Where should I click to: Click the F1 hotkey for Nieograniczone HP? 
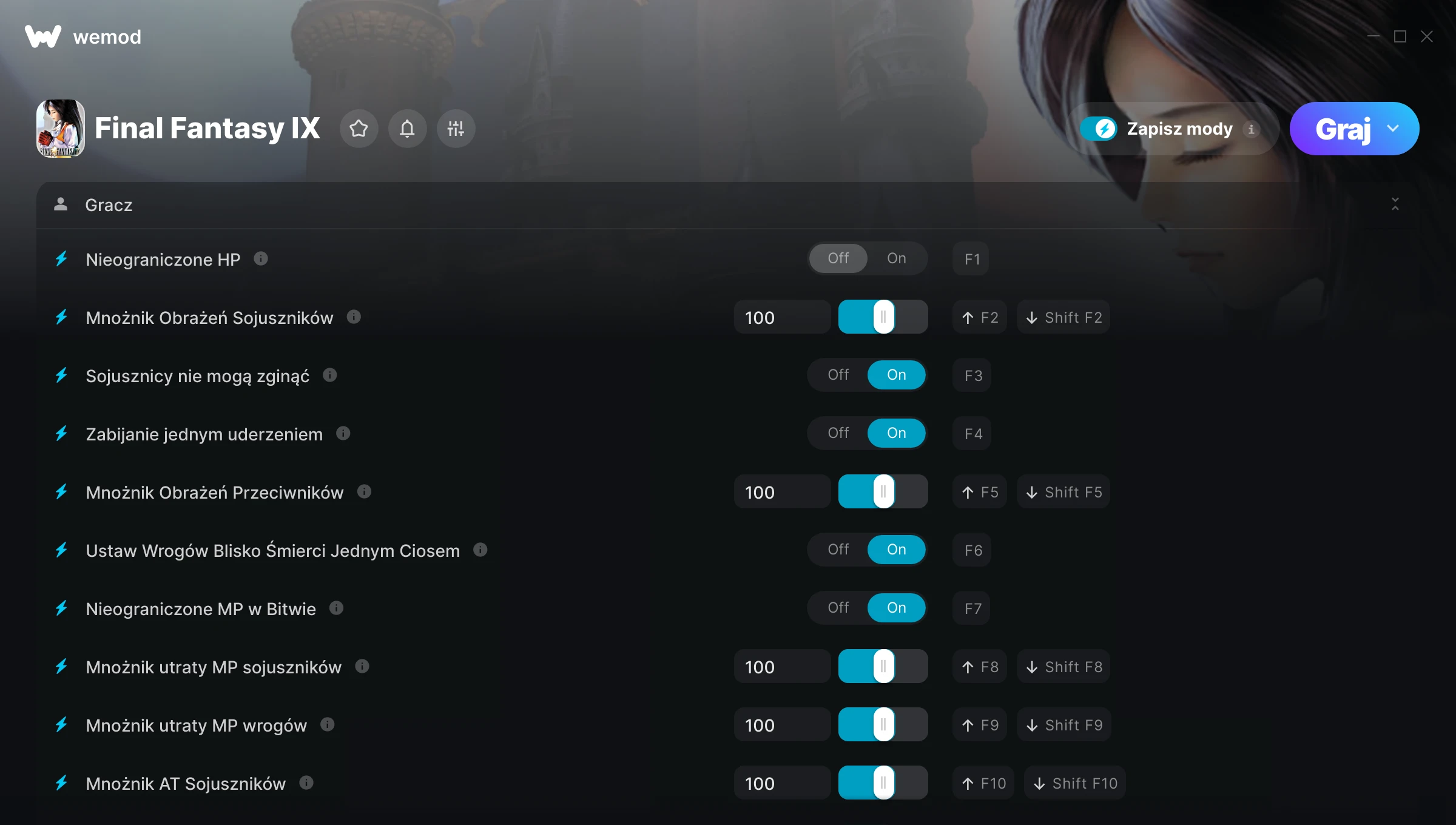point(971,259)
